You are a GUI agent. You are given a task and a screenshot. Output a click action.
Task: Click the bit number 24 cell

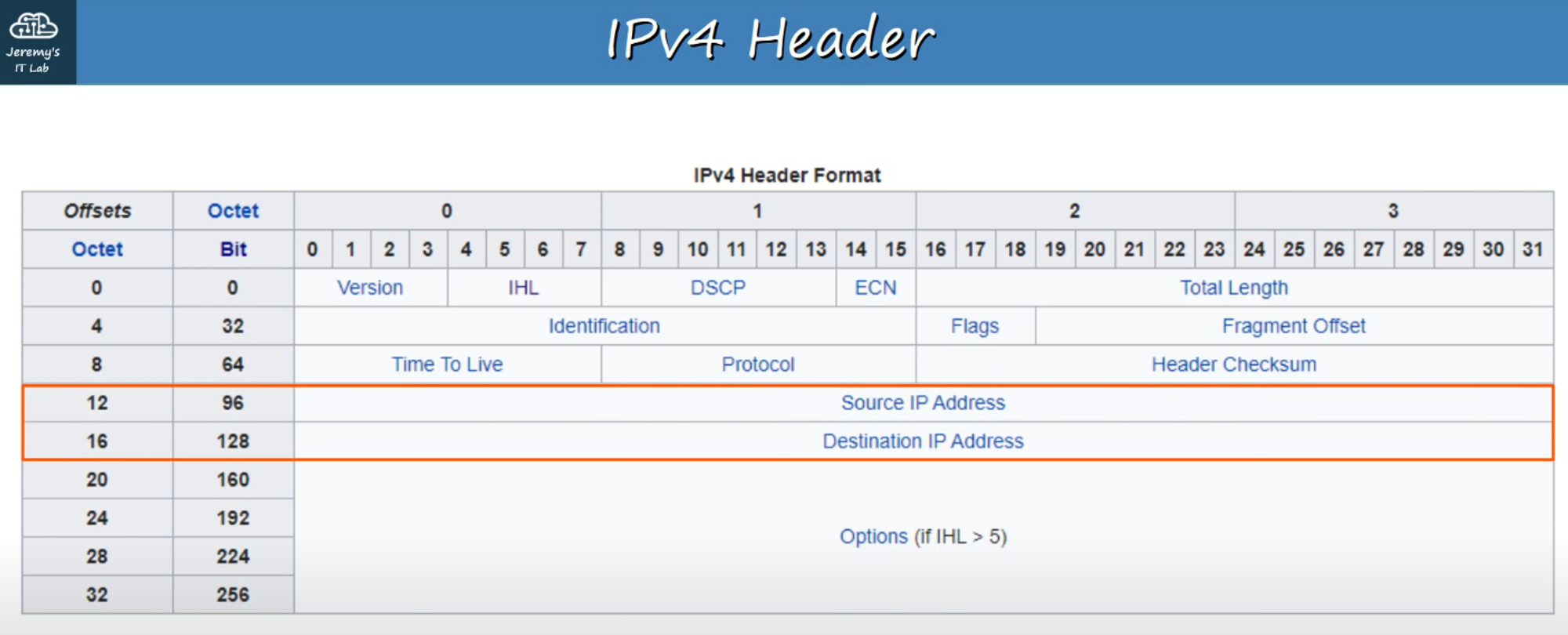pos(1254,249)
